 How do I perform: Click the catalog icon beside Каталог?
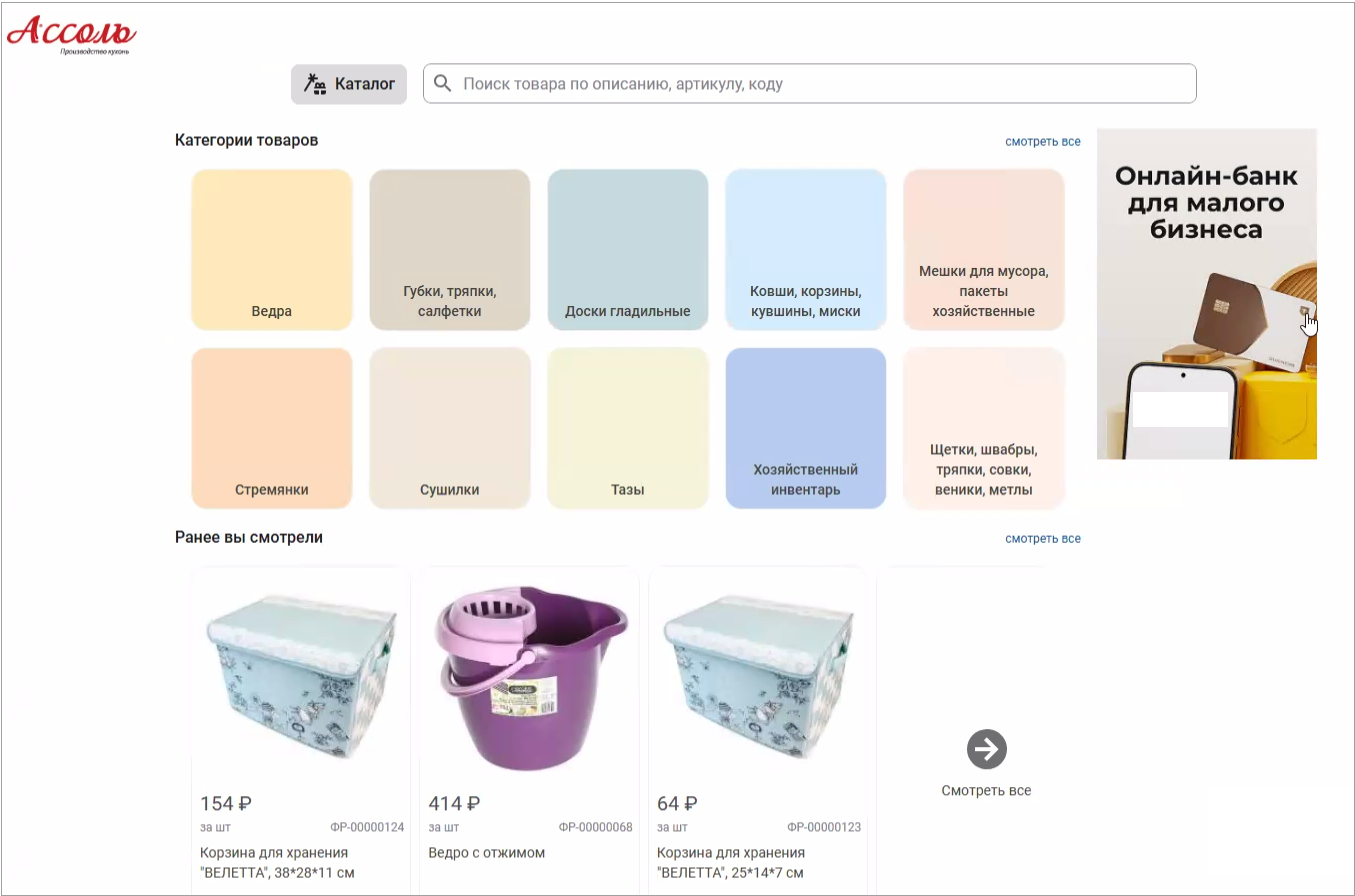pos(316,84)
